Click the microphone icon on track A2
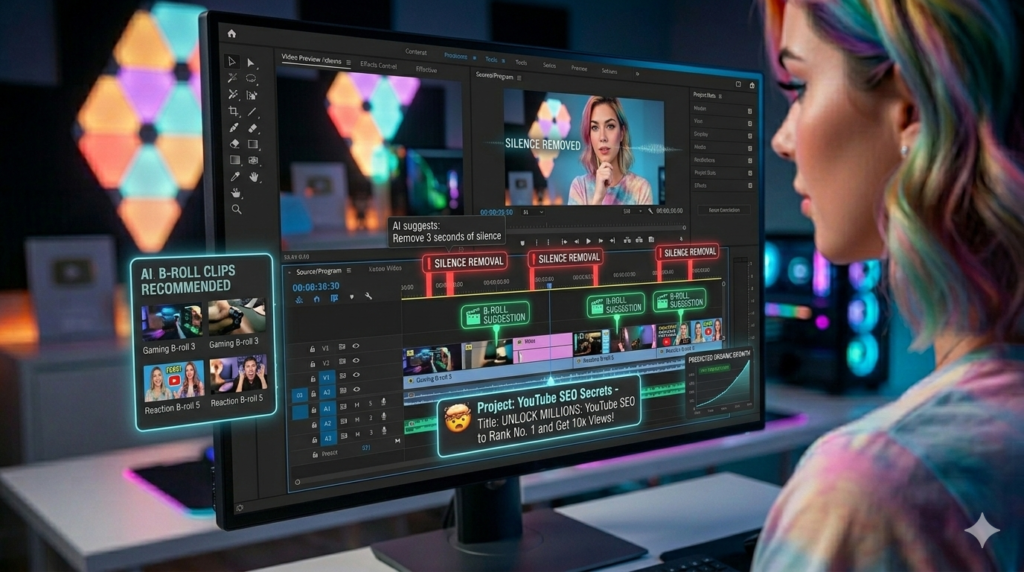 (x=384, y=416)
